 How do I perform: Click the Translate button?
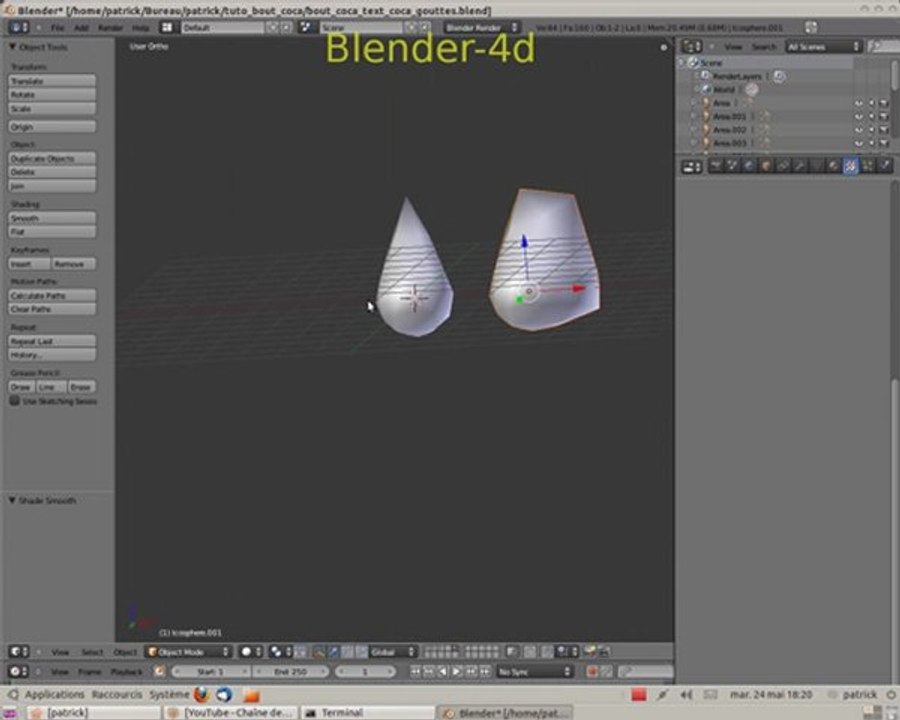(52, 81)
